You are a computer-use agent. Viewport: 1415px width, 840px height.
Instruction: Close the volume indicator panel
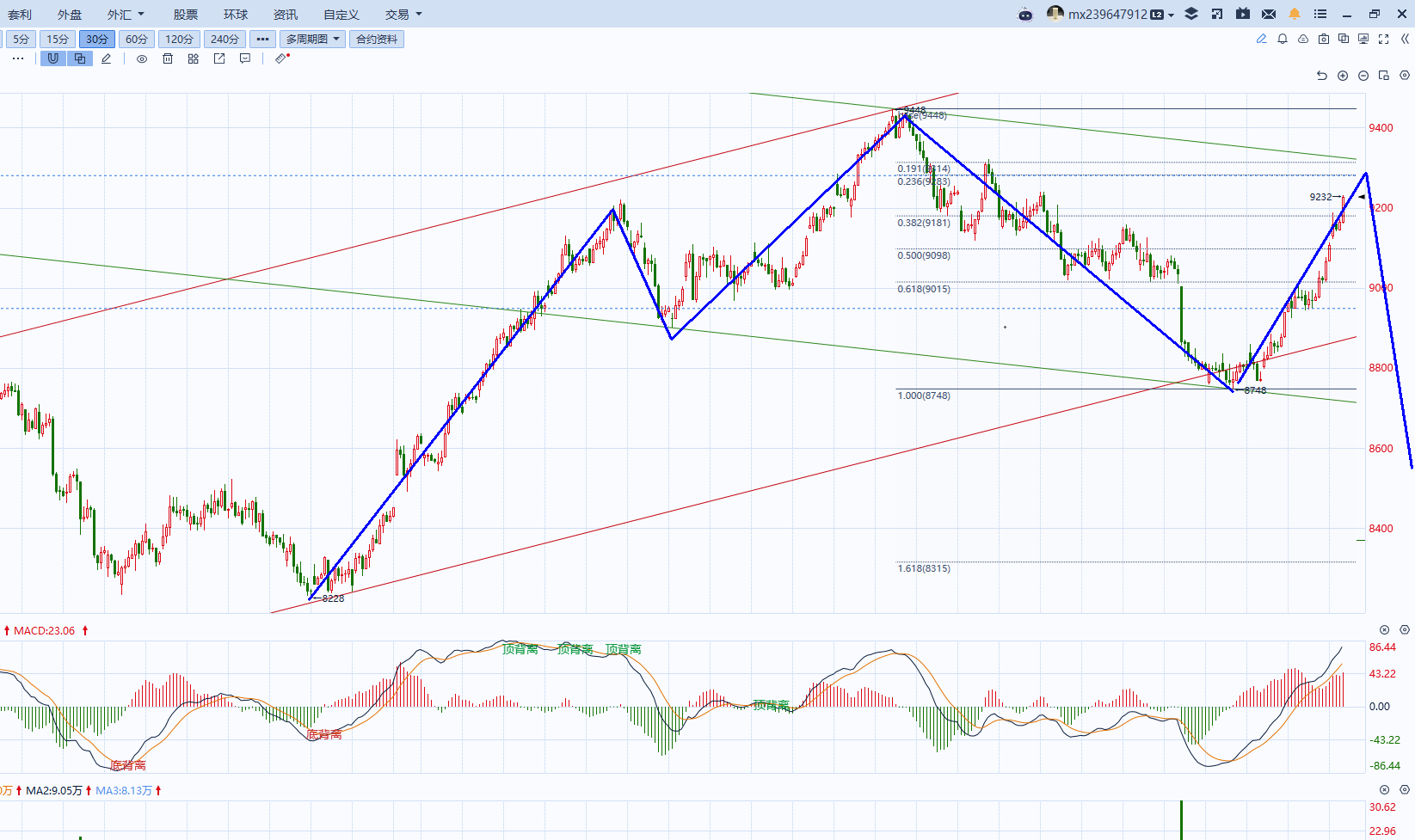pyautogui.click(x=1384, y=789)
